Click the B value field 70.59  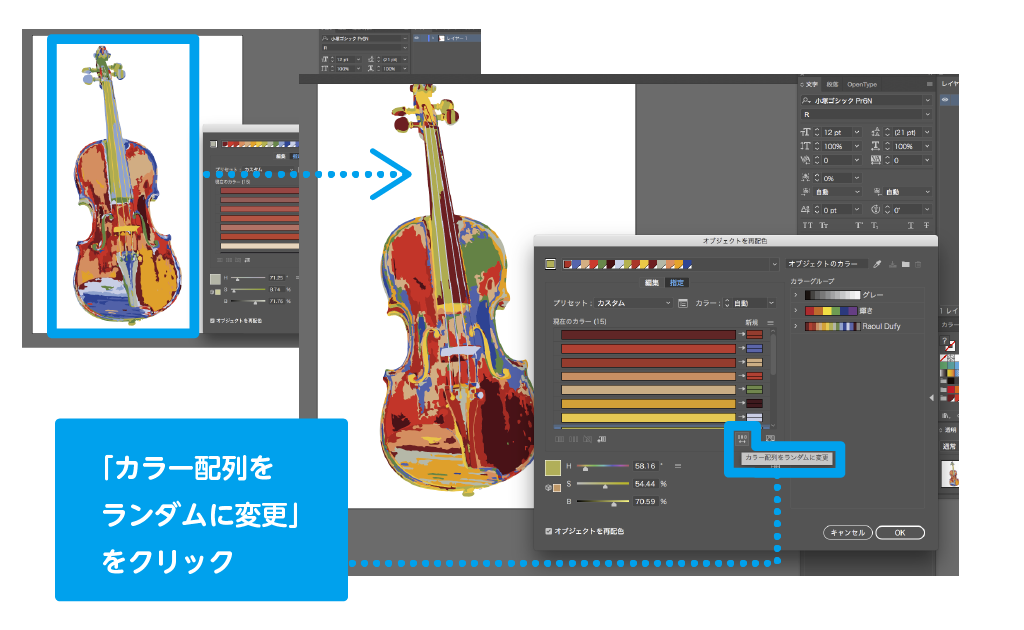[645, 502]
